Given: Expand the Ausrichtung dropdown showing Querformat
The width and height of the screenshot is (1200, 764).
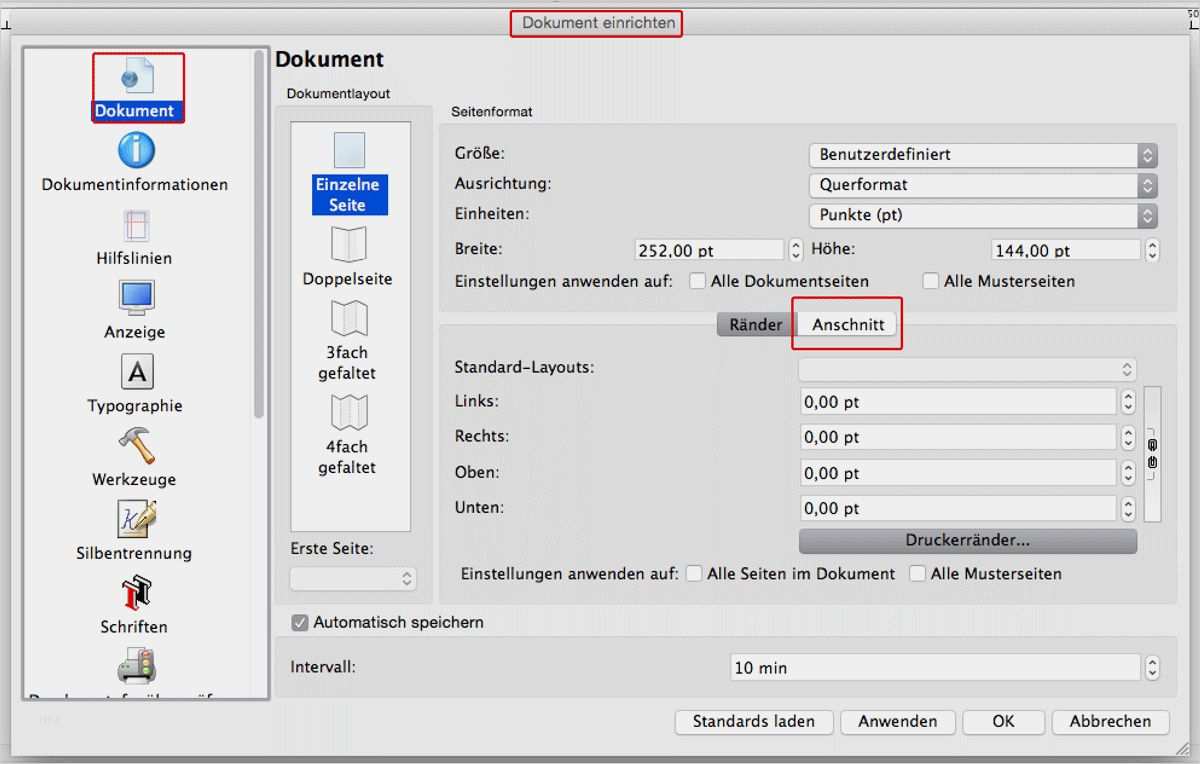Looking at the screenshot, I should 981,185.
